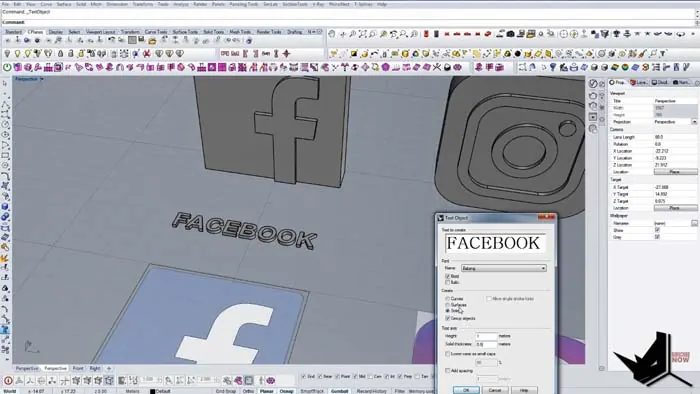This screenshot has height=394, width=700.
Task: Toggle the Mid osnap checkbox
Action: tap(355, 377)
